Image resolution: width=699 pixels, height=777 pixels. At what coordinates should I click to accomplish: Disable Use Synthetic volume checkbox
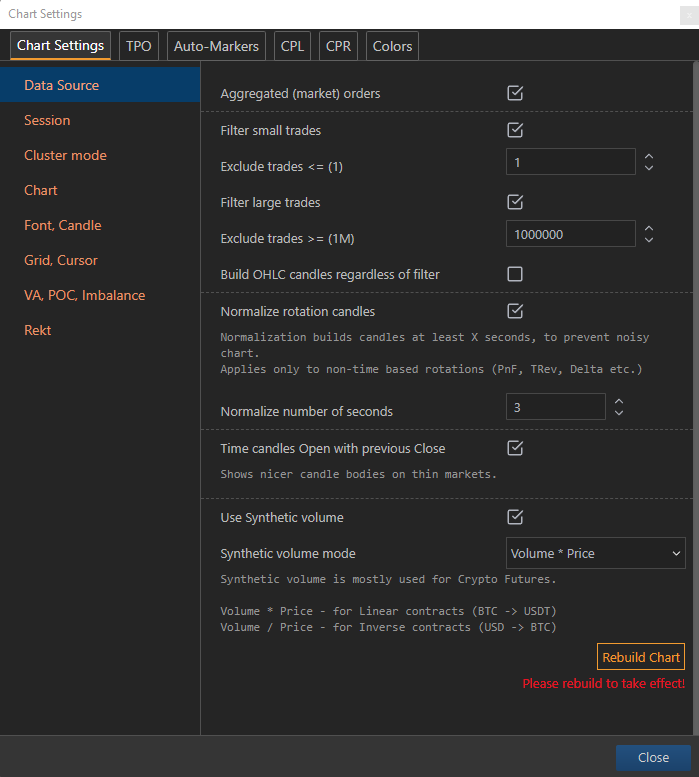(x=515, y=517)
